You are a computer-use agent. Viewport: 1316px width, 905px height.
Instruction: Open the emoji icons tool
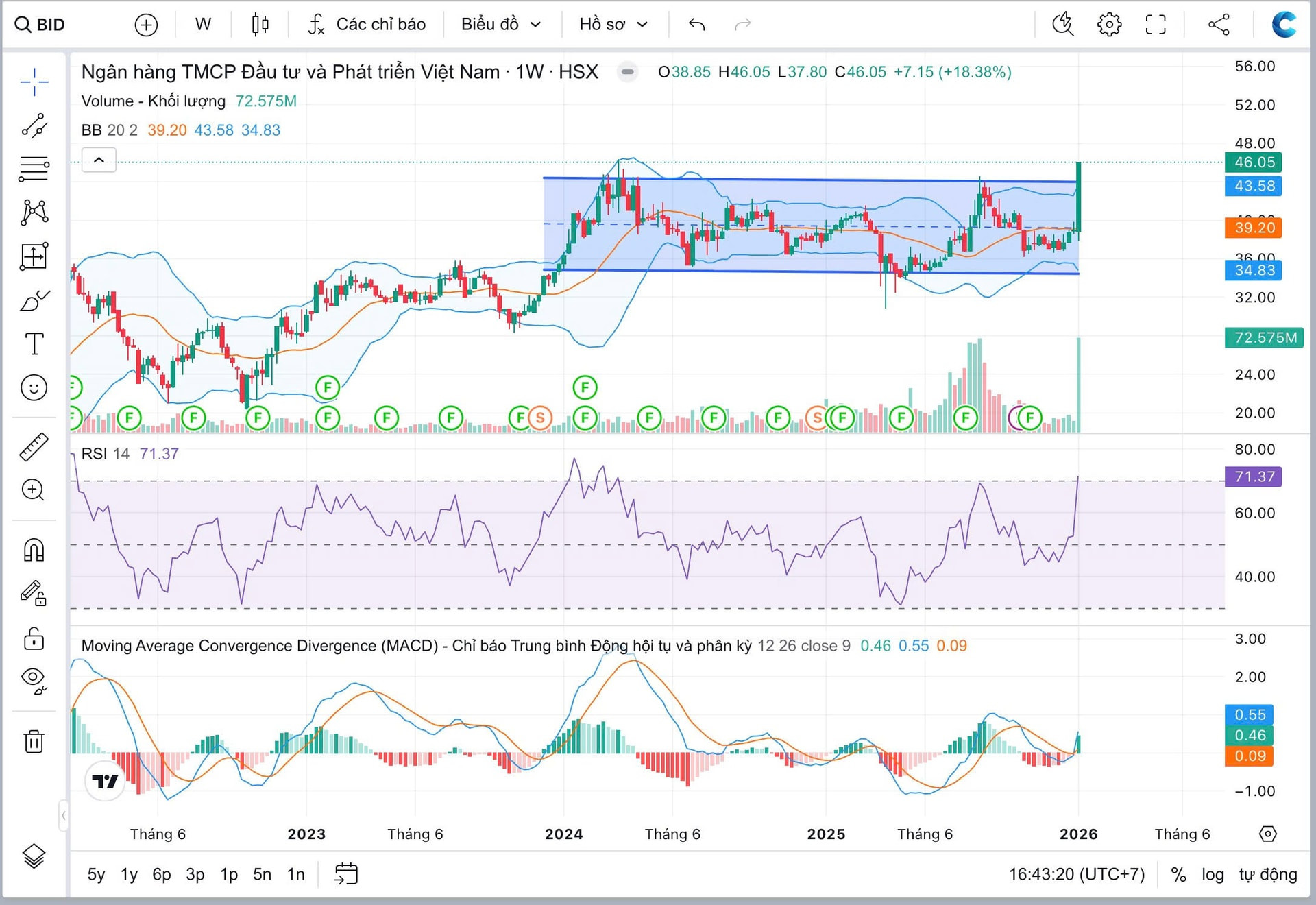(x=34, y=388)
